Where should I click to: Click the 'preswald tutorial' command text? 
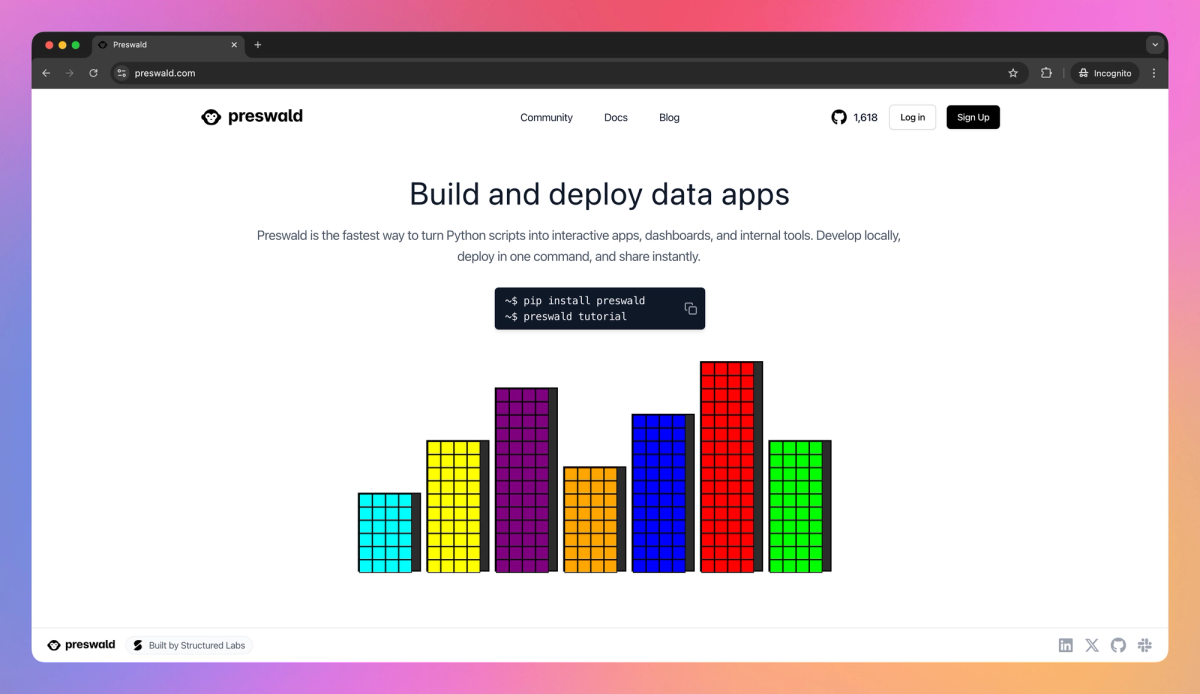point(575,317)
